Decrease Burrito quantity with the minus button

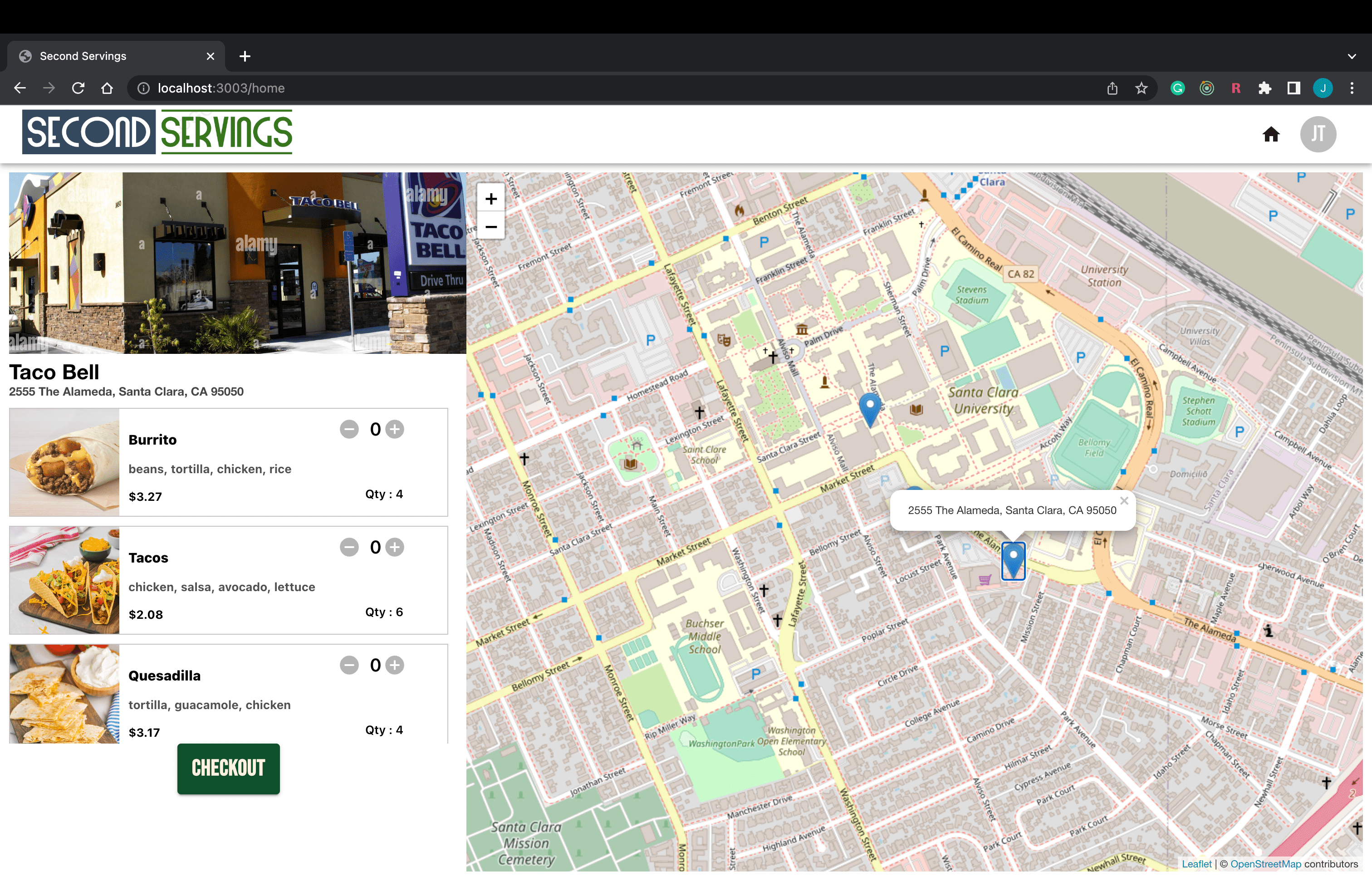tap(349, 429)
